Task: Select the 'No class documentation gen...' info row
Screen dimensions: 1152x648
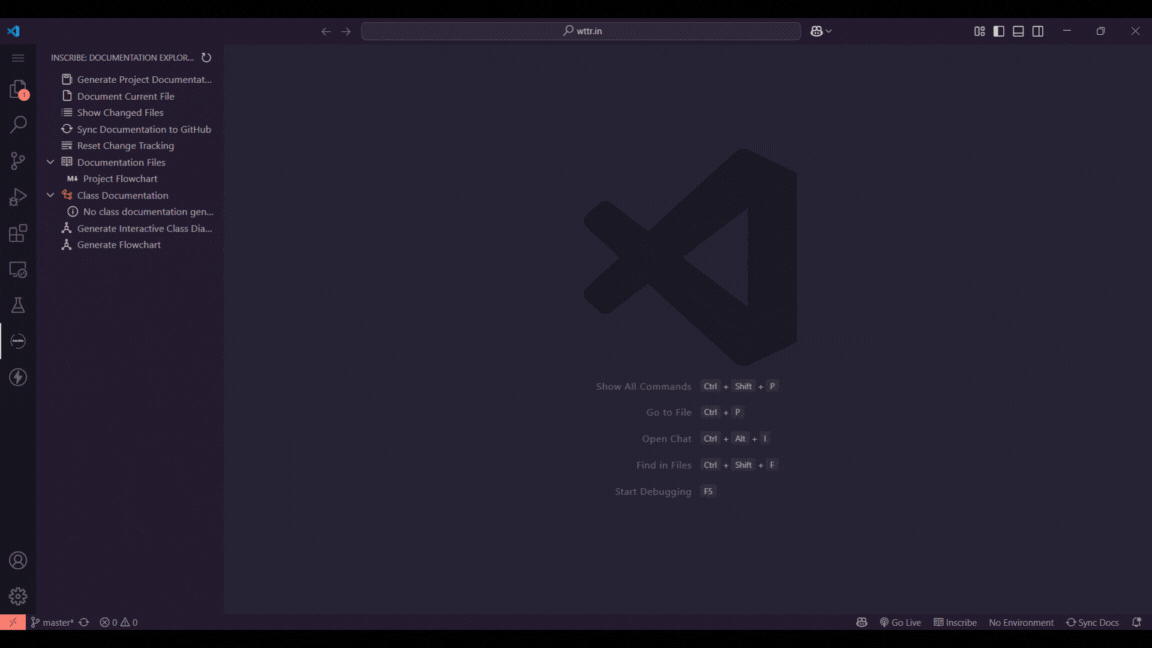Action: [130, 212]
